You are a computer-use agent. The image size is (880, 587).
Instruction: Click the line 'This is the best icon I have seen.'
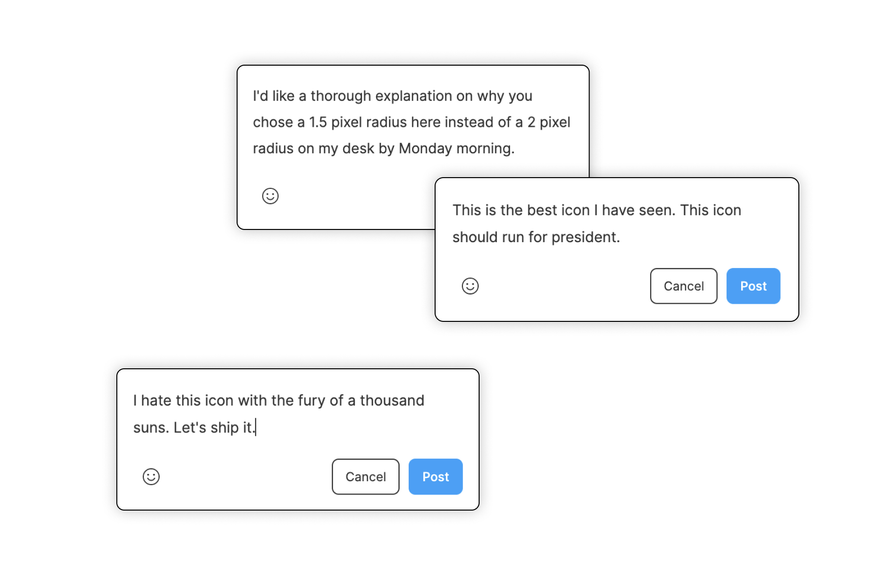563,210
